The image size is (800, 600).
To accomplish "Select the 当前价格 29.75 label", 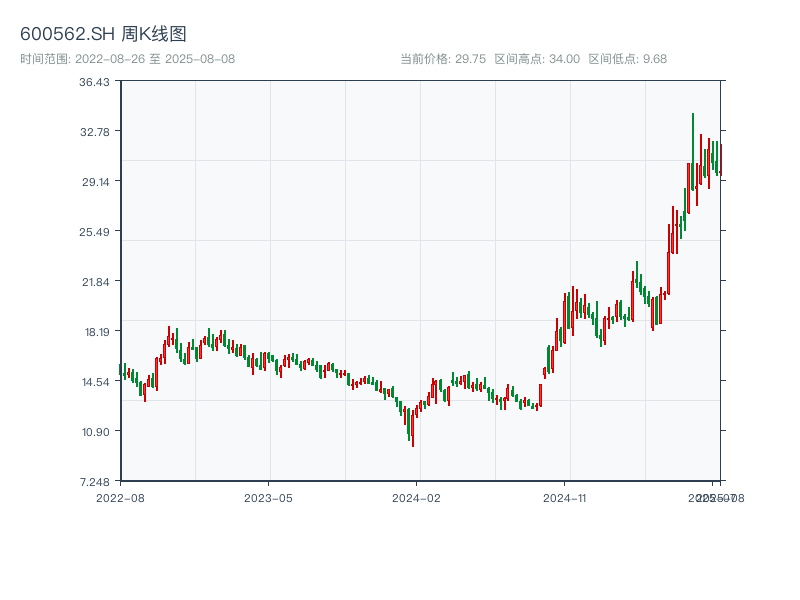I will 443,59.
